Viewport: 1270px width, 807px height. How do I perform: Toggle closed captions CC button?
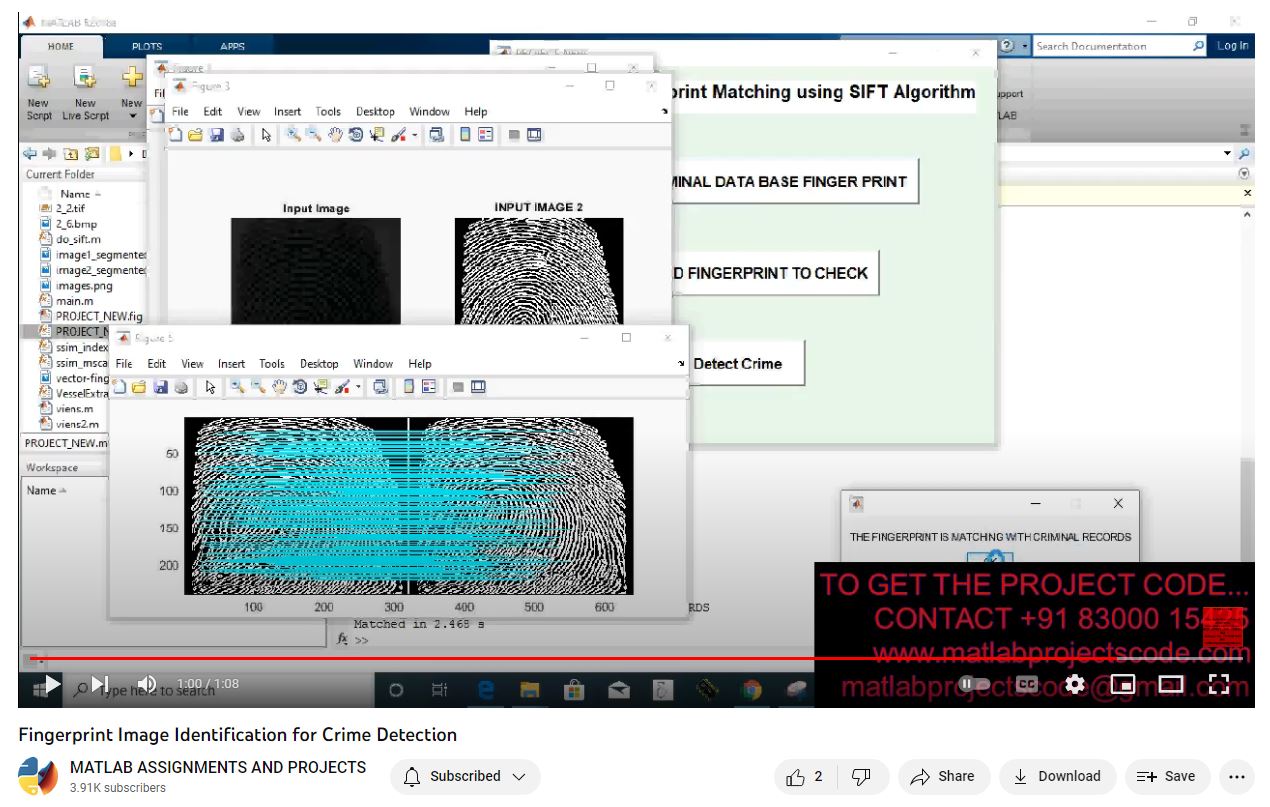pyautogui.click(x=1026, y=684)
